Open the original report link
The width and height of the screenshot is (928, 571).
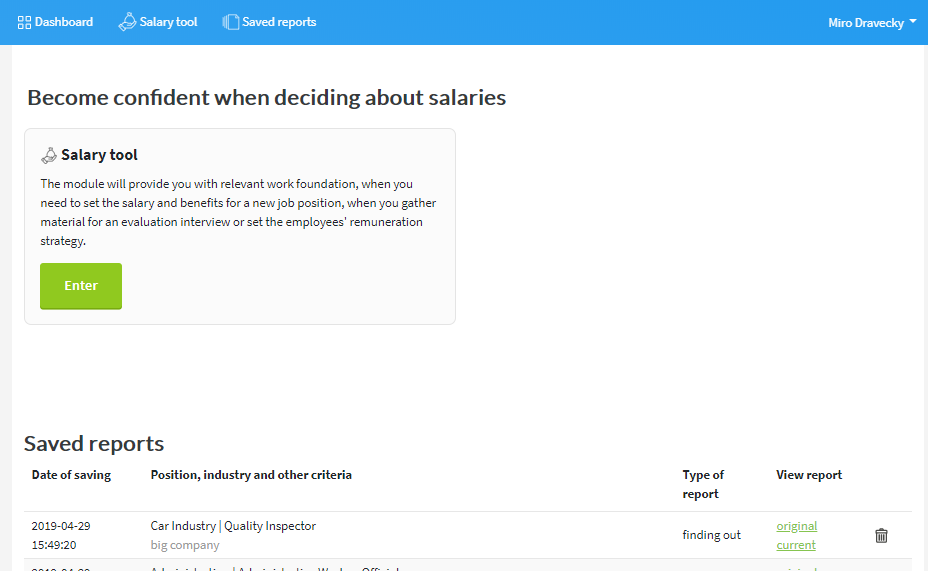797,526
